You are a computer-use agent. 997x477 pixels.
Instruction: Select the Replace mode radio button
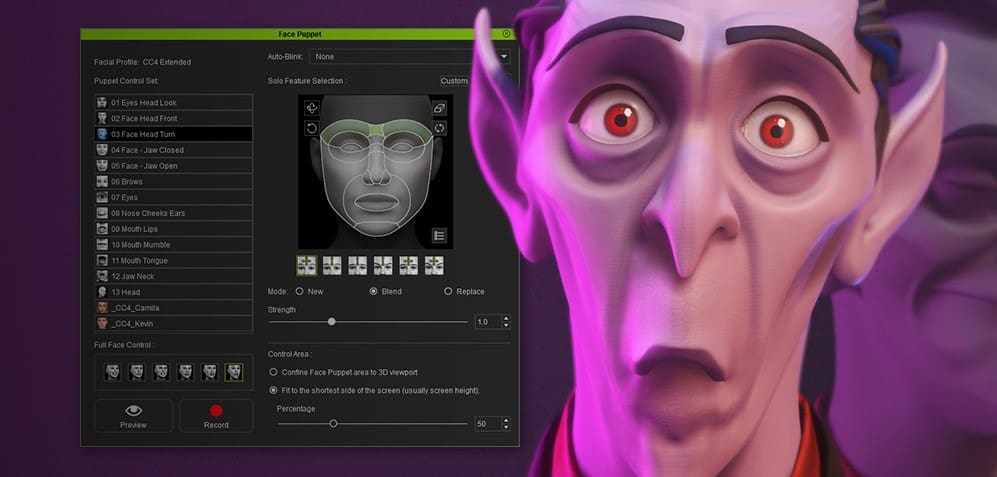click(448, 291)
